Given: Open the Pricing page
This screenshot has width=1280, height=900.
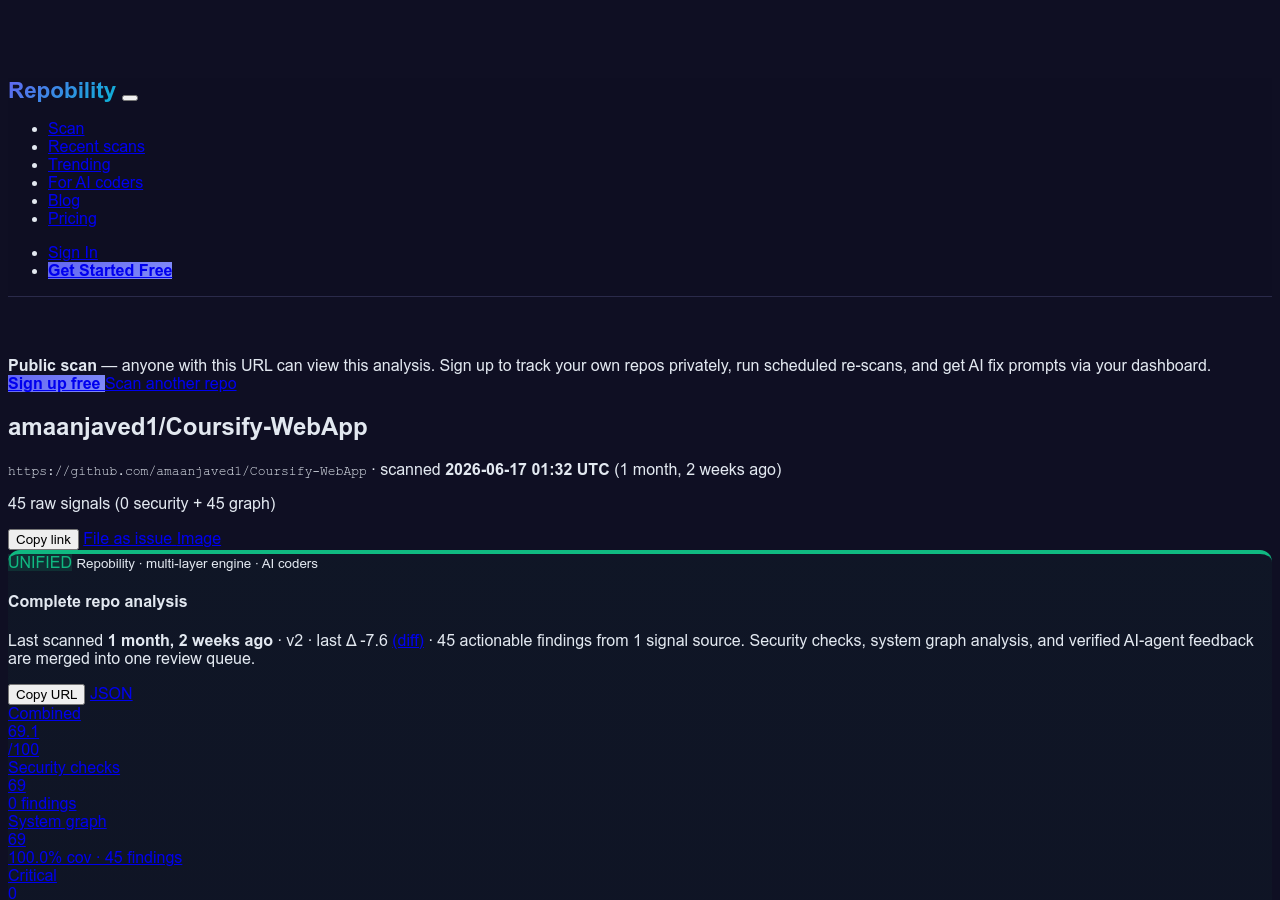Looking at the screenshot, I should (72, 218).
